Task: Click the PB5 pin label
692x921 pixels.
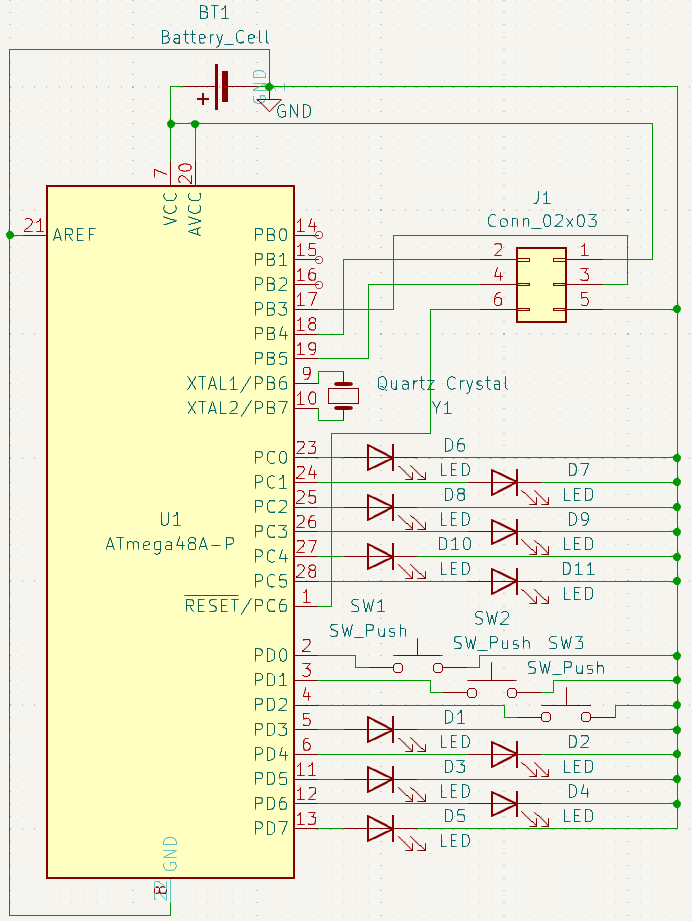Action: [x=271, y=358]
